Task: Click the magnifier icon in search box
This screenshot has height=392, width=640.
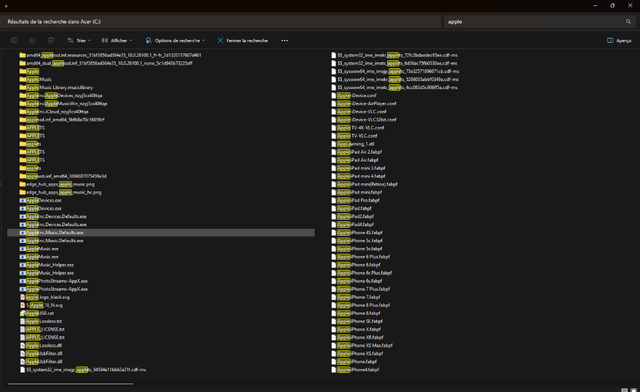Action: pos(628,22)
